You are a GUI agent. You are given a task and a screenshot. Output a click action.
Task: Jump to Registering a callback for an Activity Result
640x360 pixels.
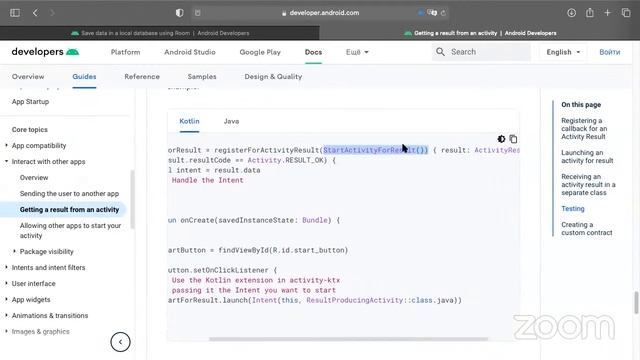584,129
